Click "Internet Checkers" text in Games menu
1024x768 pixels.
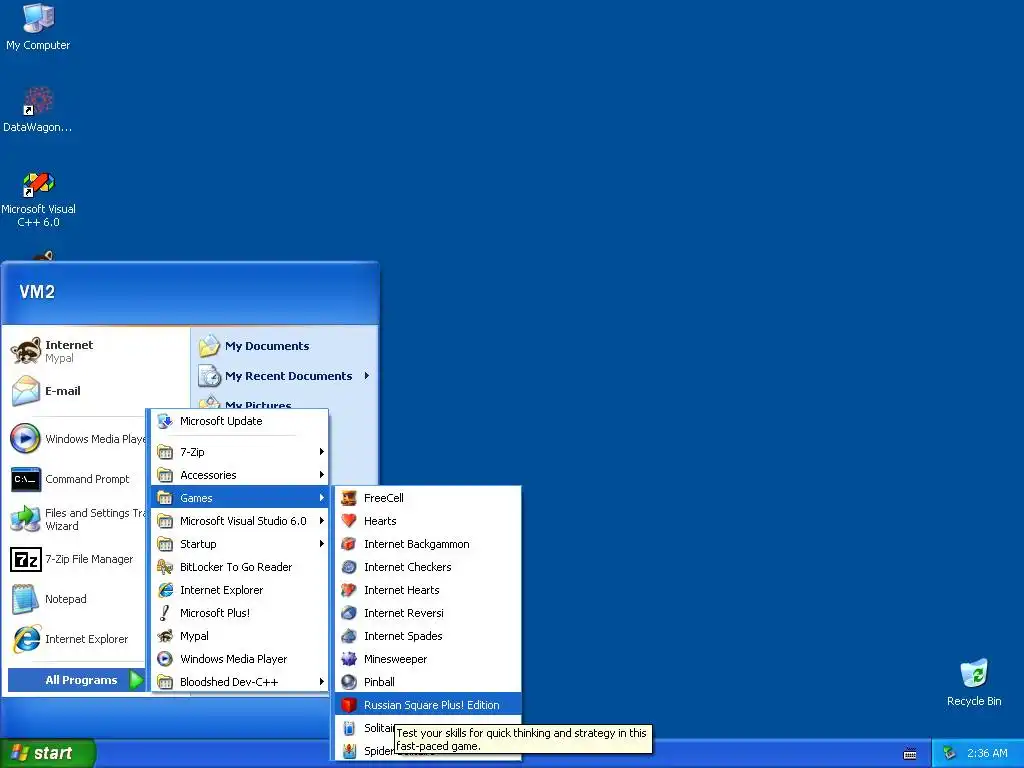[408, 567]
